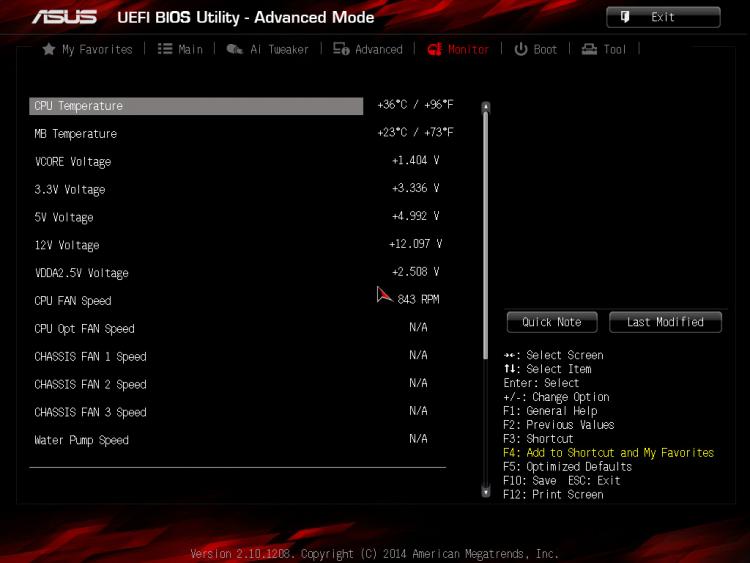This screenshot has width=750, height=563.
Task: Go to the Advanced tab
Action: pyautogui.click(x=379, y=49)
